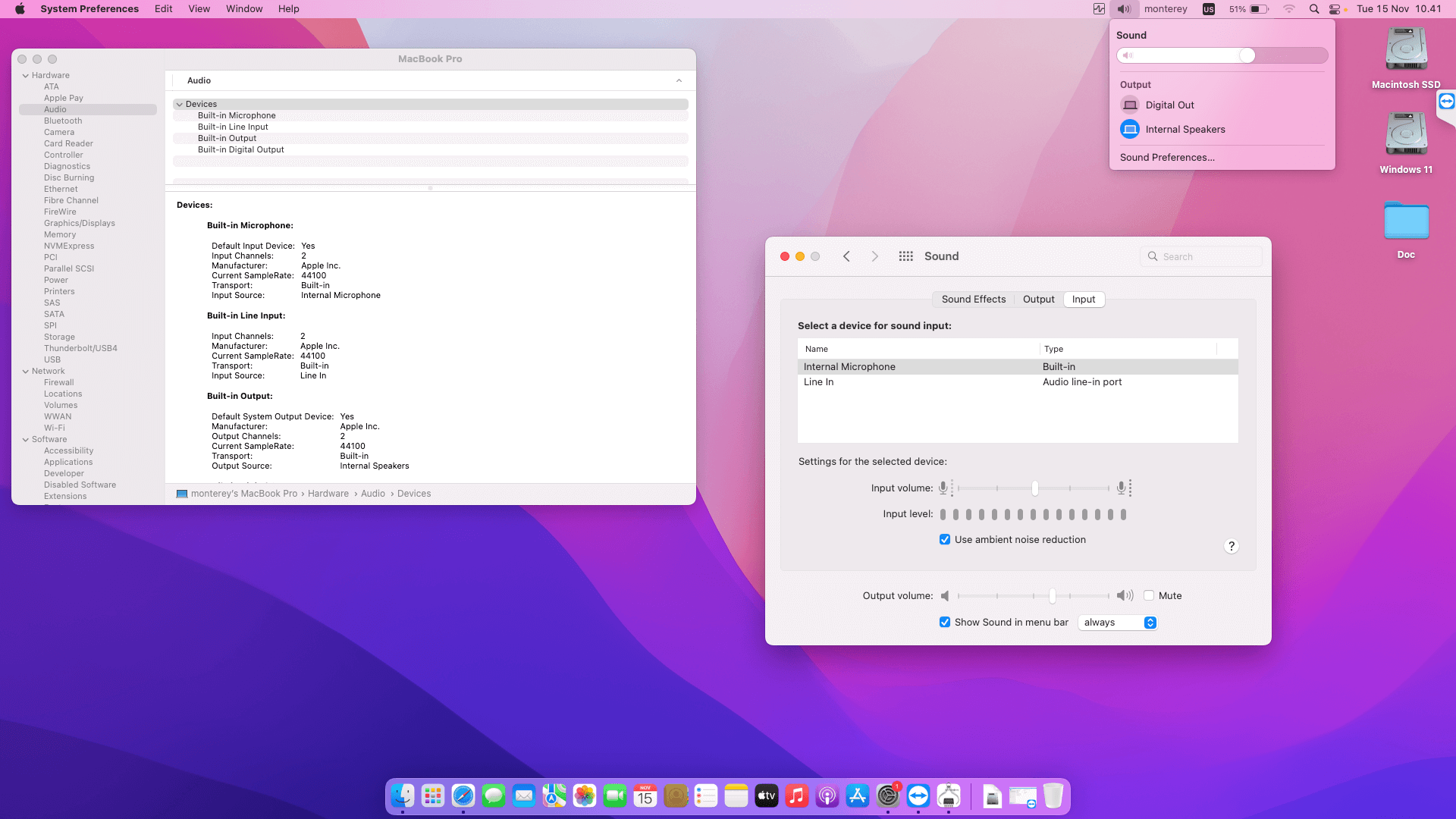Select Internal Speakers output device icon
This screenshot has height=819, width=1456.
(1130, 130)
